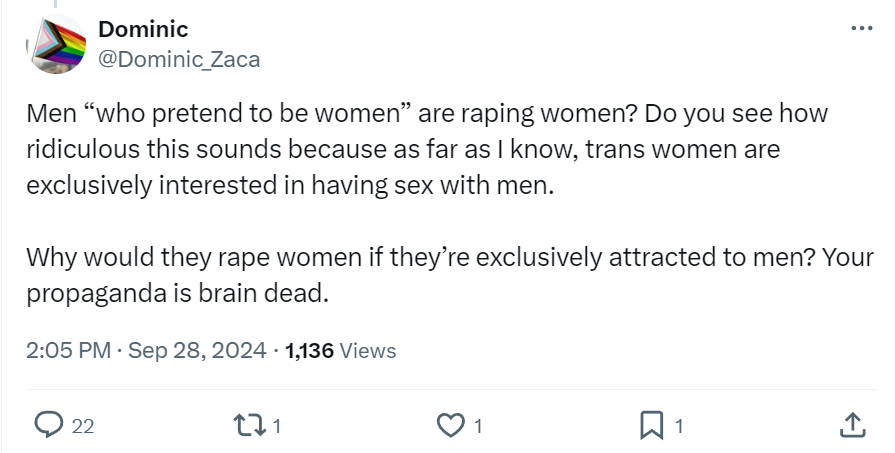Click the reply speech bubble icon

pos(49,425)
